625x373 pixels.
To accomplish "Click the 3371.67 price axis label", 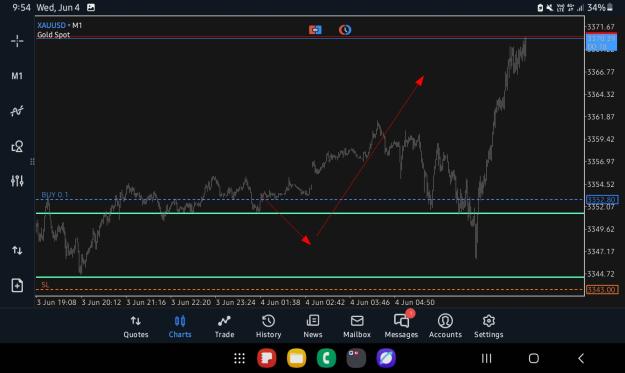I will (601, 27).
